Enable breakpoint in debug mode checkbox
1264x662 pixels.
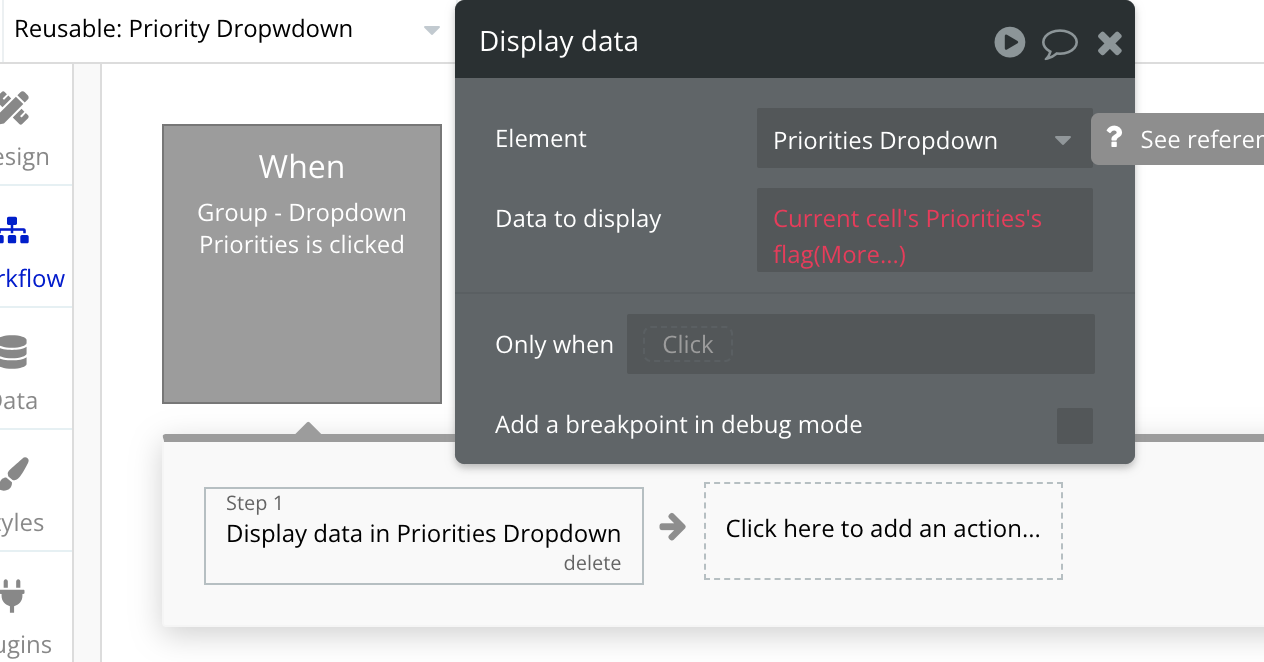pyautogui.click(x=1074, y=426)
